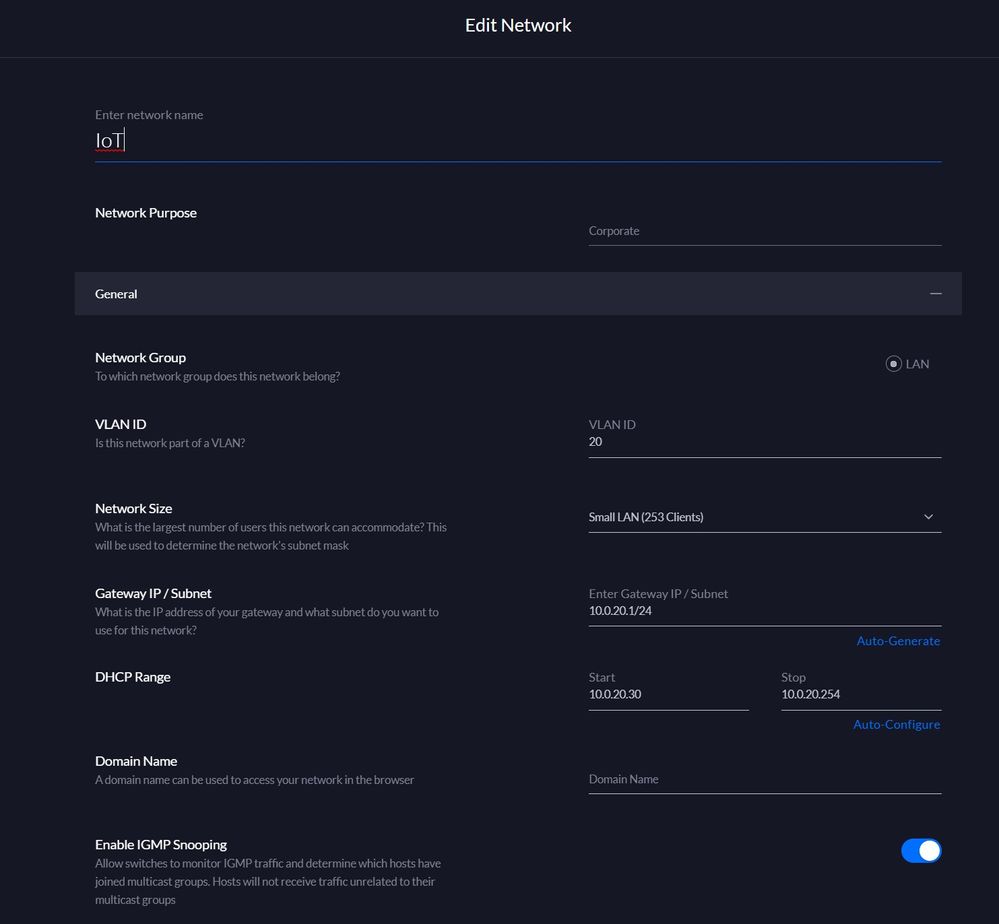
Task: Click the Gateway IP / Subnet heading
Action: [x=153, y=593]
